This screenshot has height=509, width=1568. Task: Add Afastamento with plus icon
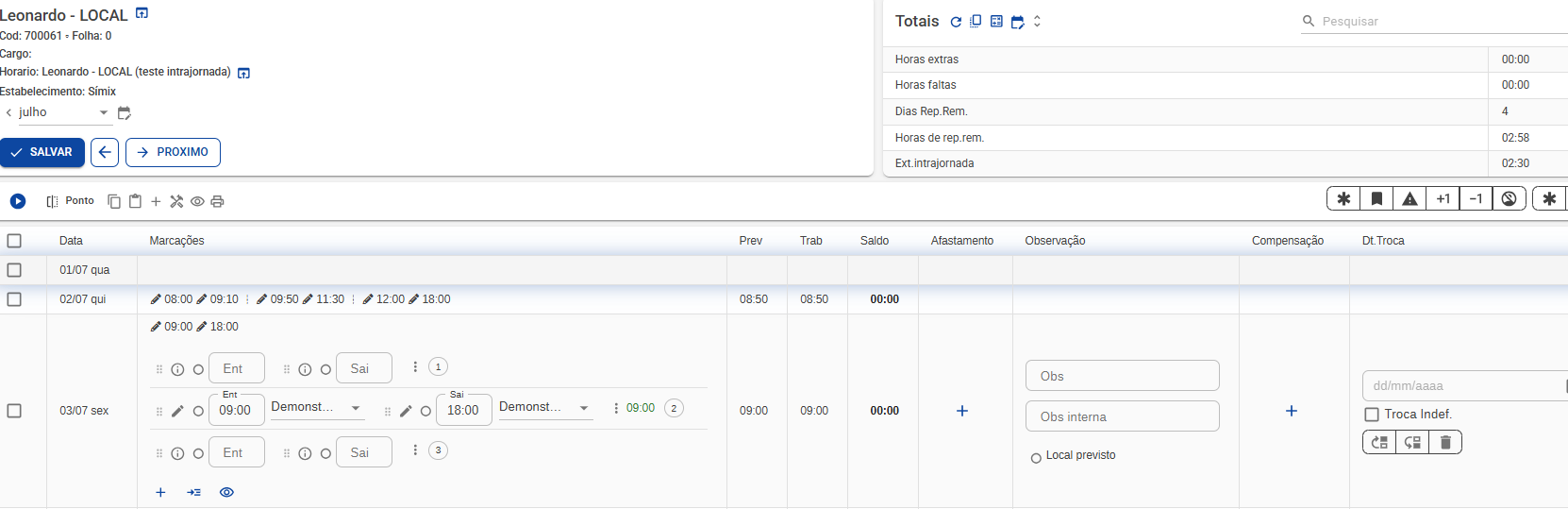coord(962,411)
